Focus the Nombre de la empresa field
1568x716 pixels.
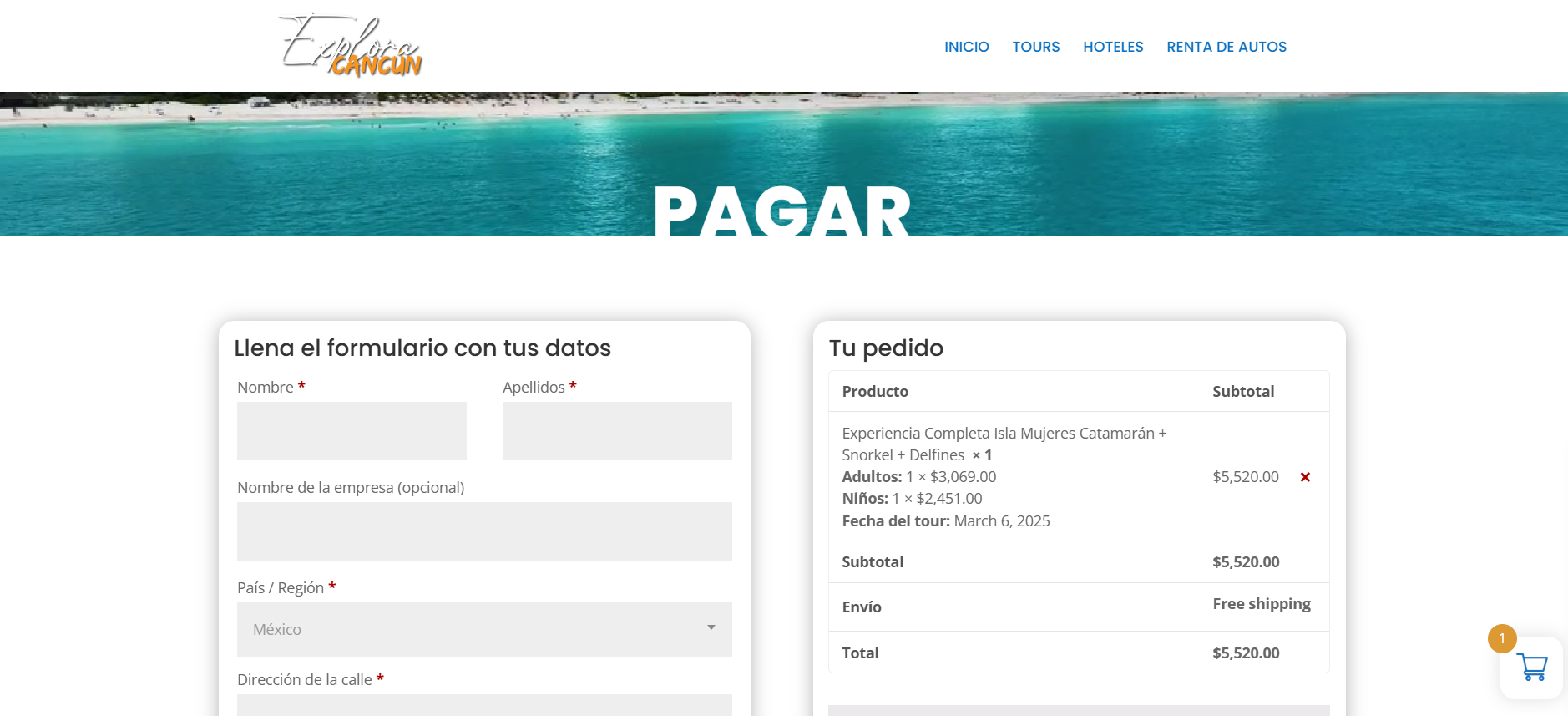tap(484, 531)
